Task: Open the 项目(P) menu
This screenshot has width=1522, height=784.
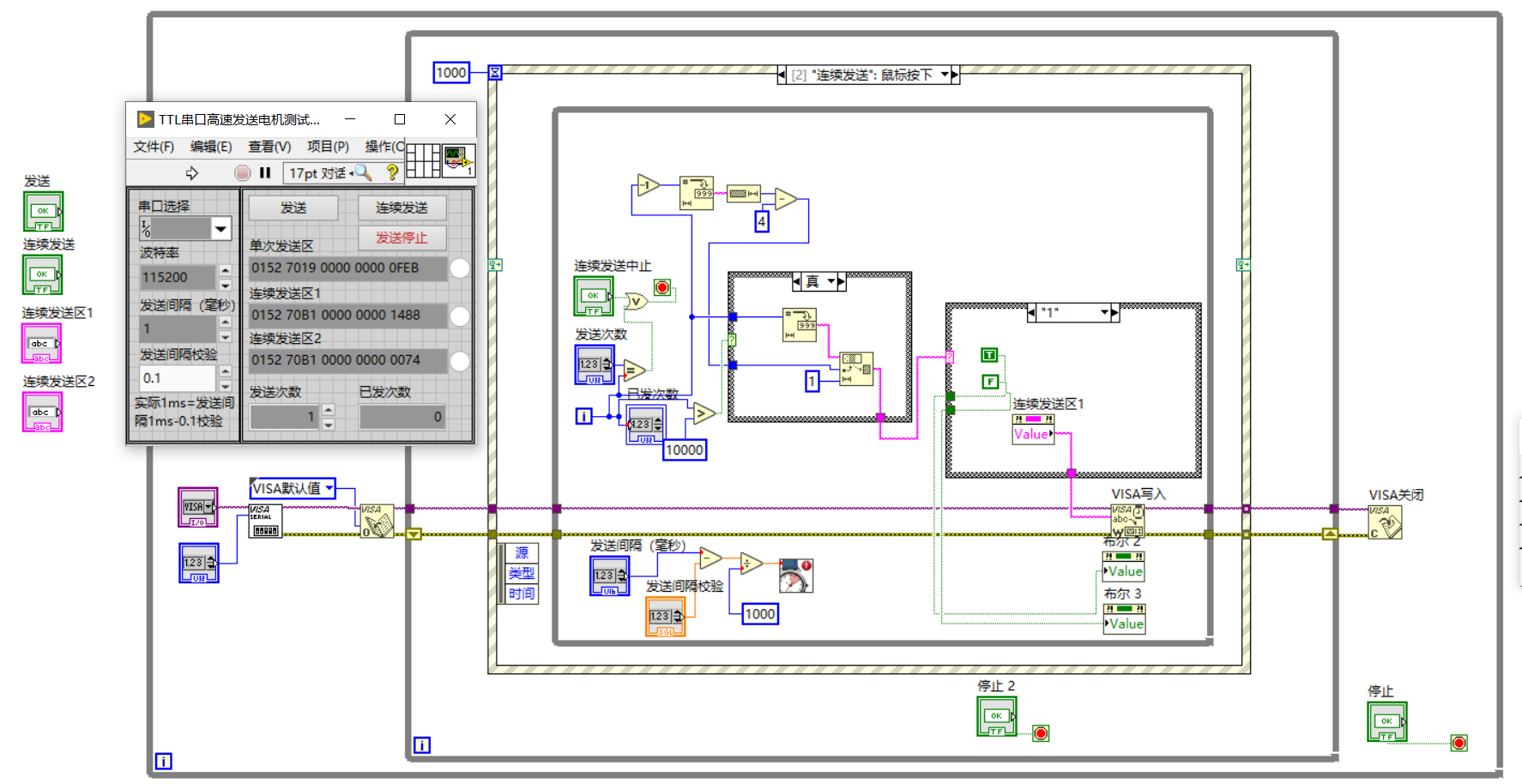Action: click(x=328, y=147)
